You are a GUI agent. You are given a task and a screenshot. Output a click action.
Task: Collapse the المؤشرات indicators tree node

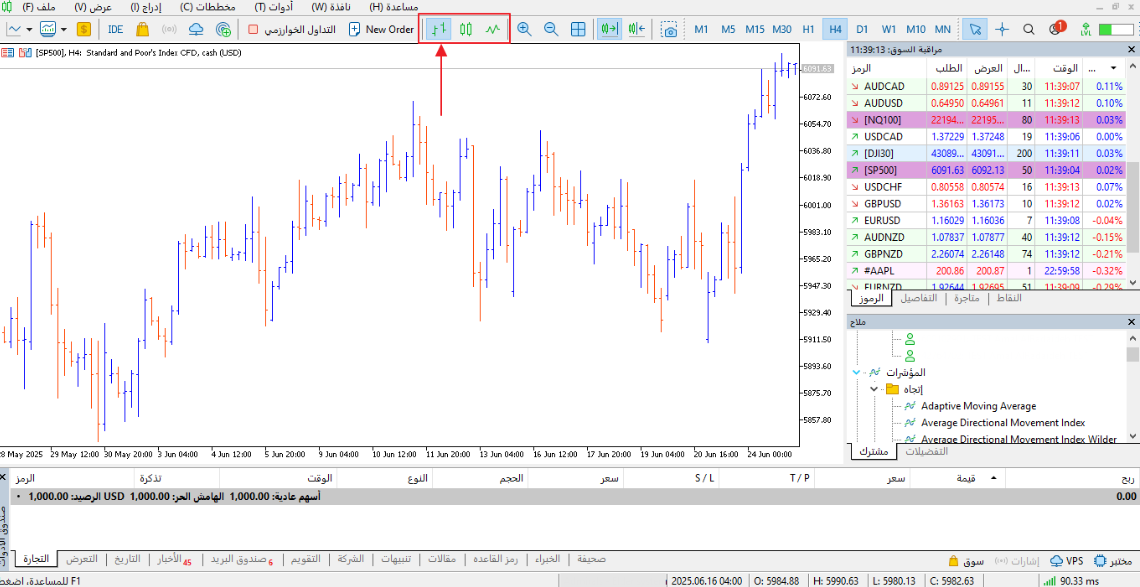pos(856,372)
